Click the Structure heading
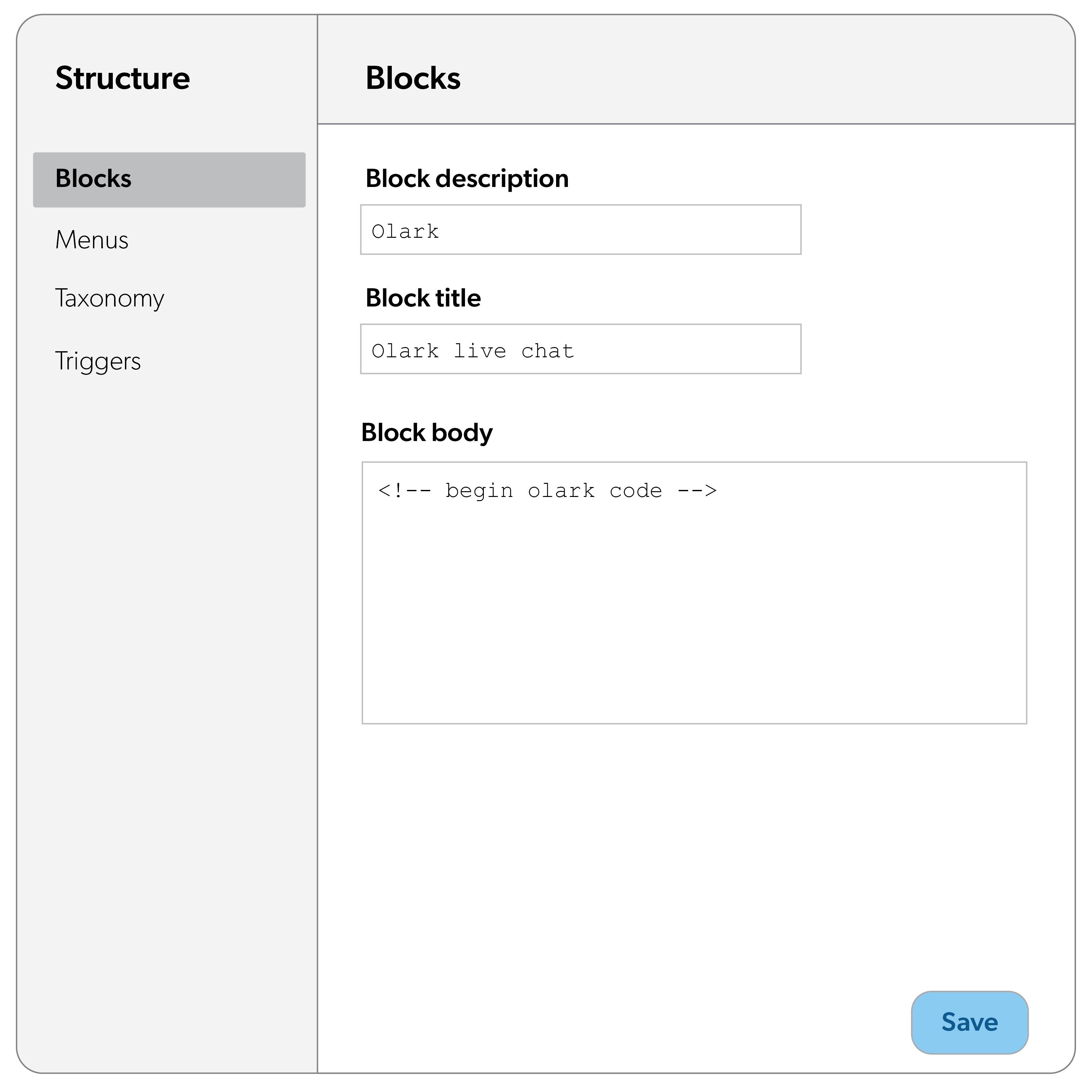This screenshot has height=1092, width=1092. click(123, 78)
